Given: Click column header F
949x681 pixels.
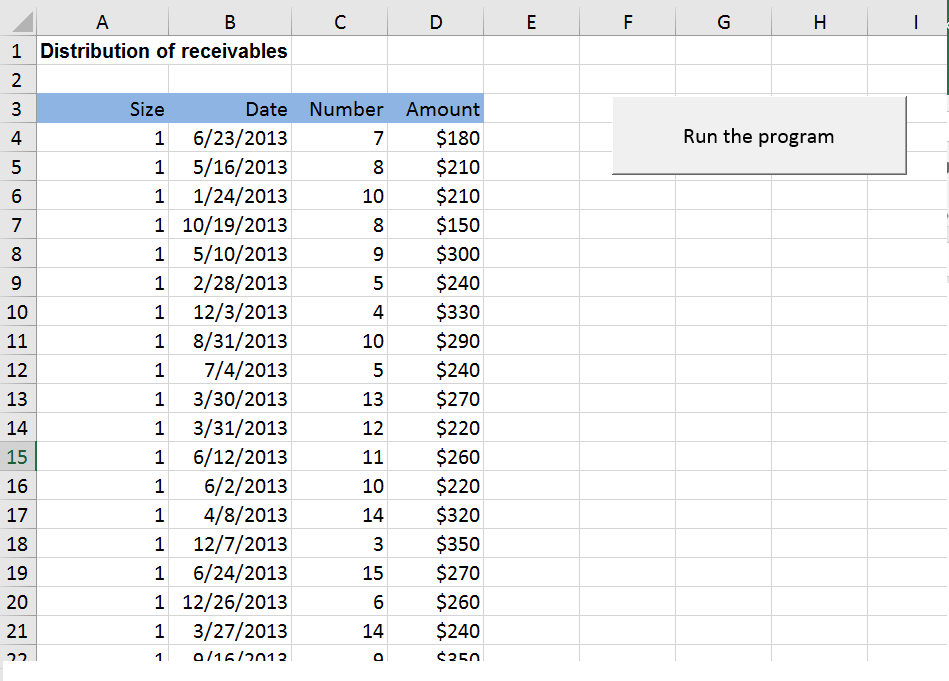Looking at the screenshot, I should 627,21.
